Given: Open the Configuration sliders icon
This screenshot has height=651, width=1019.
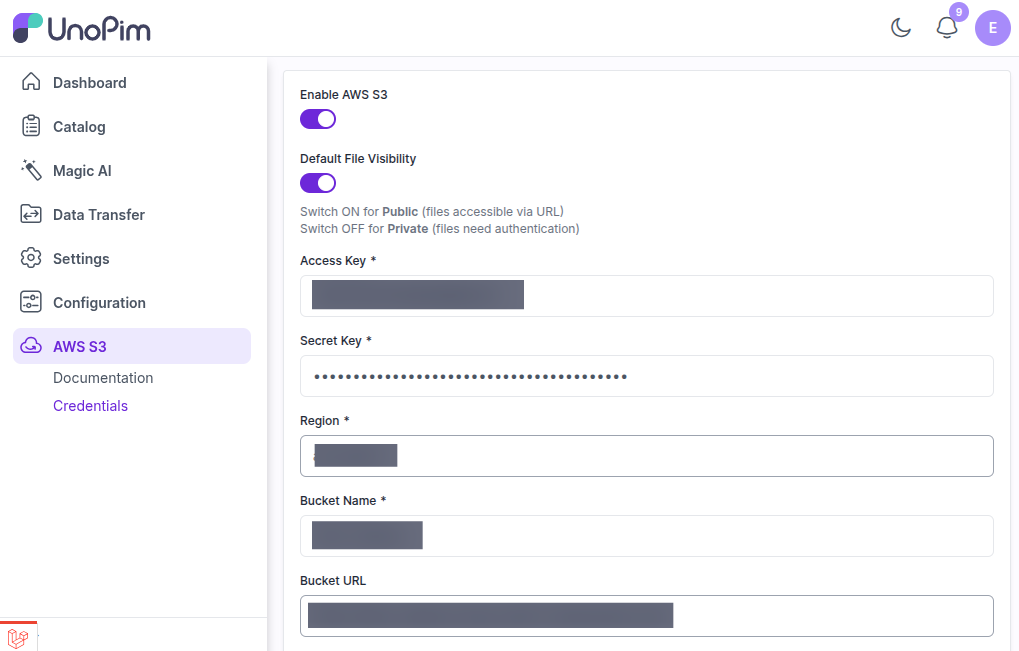Looking at the screenshot, I should (x=31, y=302).
